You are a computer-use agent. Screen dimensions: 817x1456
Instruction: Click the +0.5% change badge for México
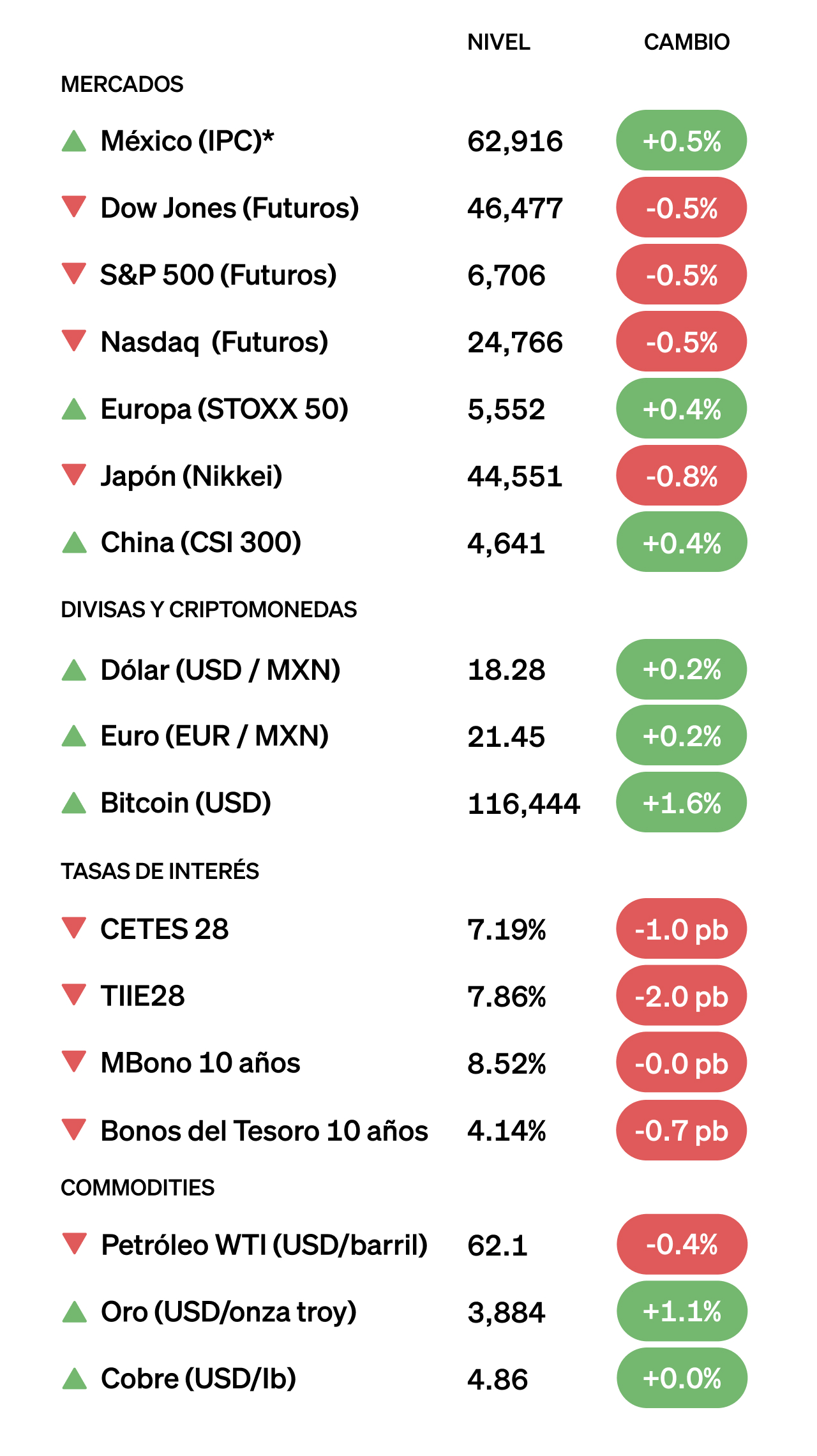click(x=681, y=140)
